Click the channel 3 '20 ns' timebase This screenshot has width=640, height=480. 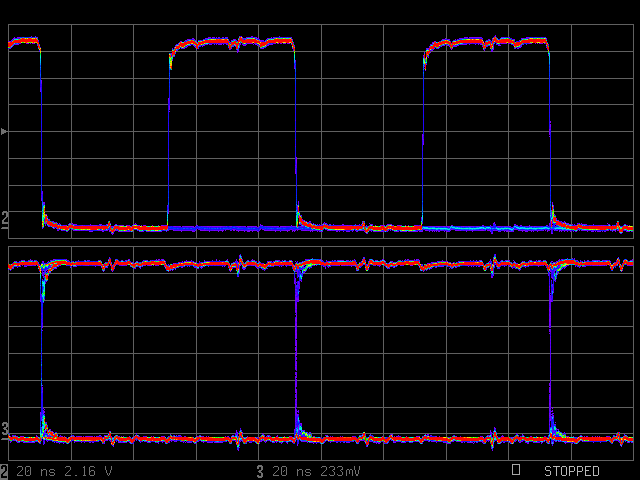point(291,471)
